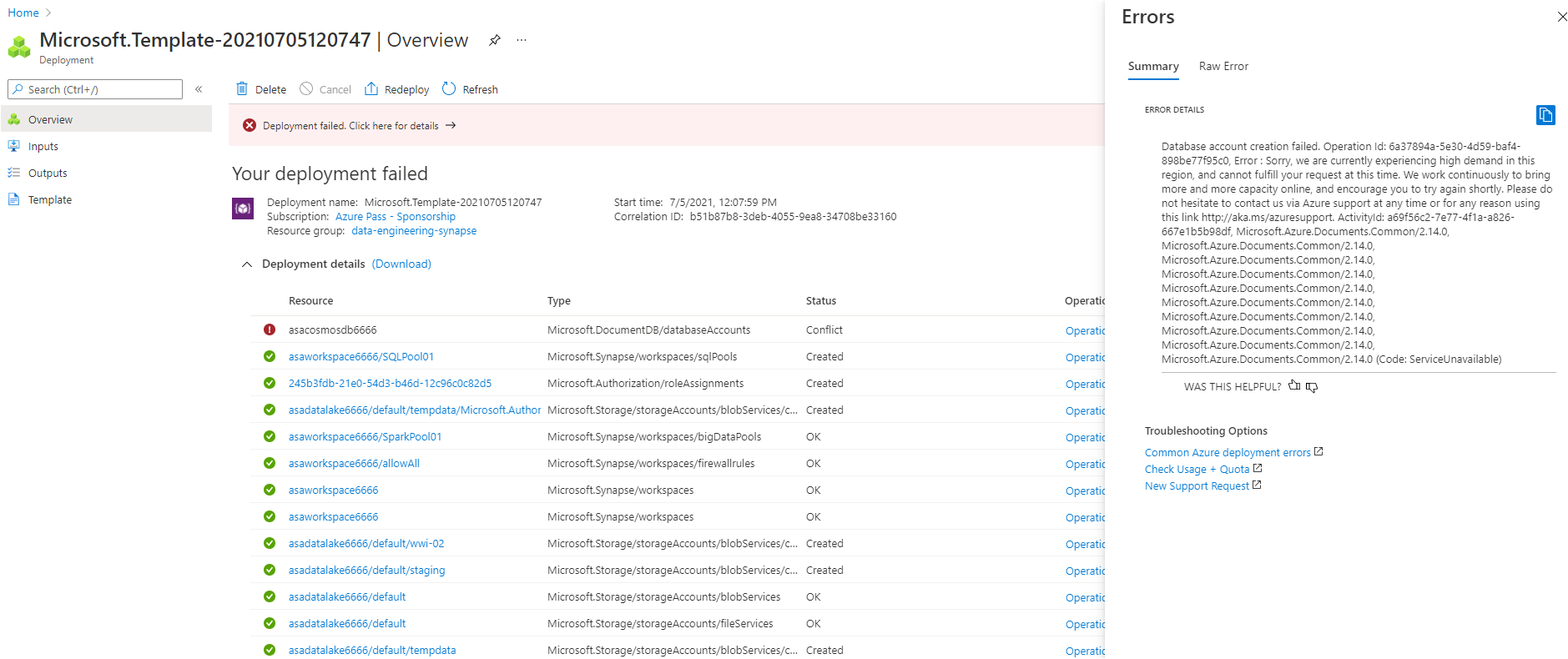Open the more options ellipsis menu

pos(522,40)
